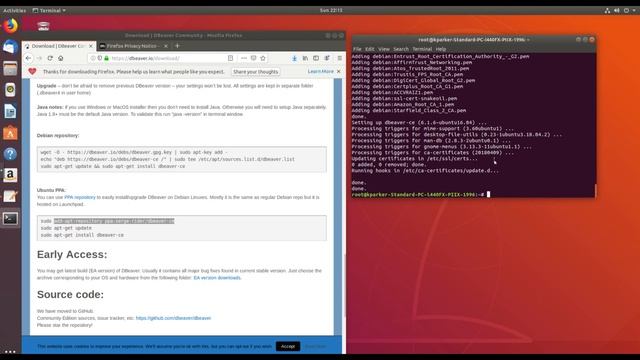Viewport: 640px width, 360px height.
Task: Go forward one page in Firefox
Action: click(x=39, y=58)
